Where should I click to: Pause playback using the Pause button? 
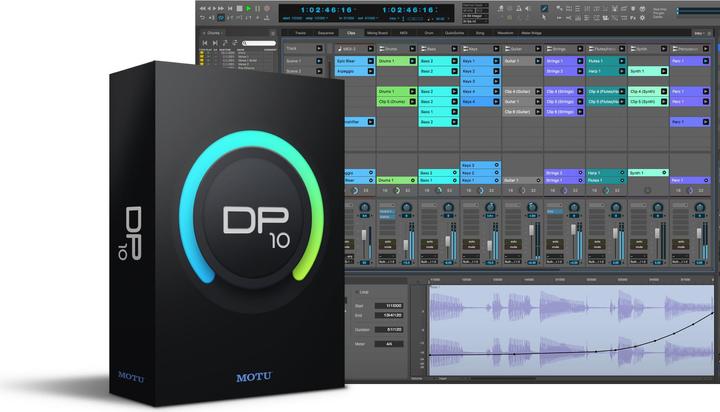[258, 8]
